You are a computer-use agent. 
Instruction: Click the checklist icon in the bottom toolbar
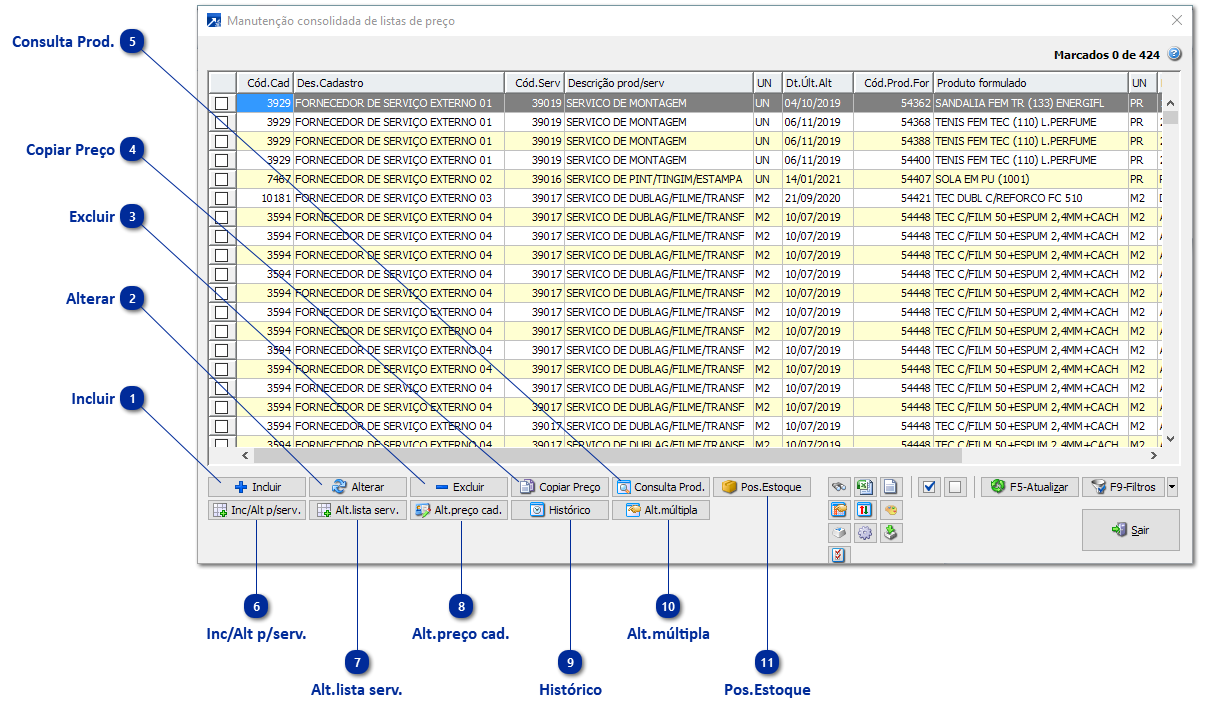(839, 554)
